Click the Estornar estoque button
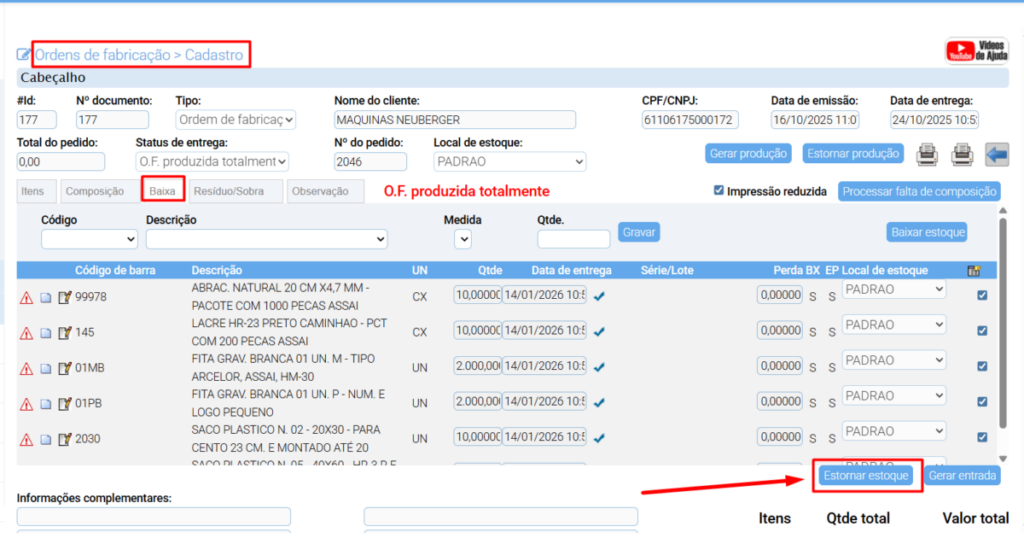 866,475
